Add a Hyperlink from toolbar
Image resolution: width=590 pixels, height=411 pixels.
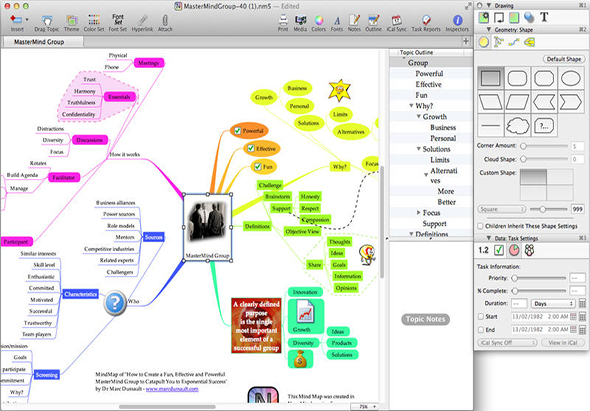[142, 23]
